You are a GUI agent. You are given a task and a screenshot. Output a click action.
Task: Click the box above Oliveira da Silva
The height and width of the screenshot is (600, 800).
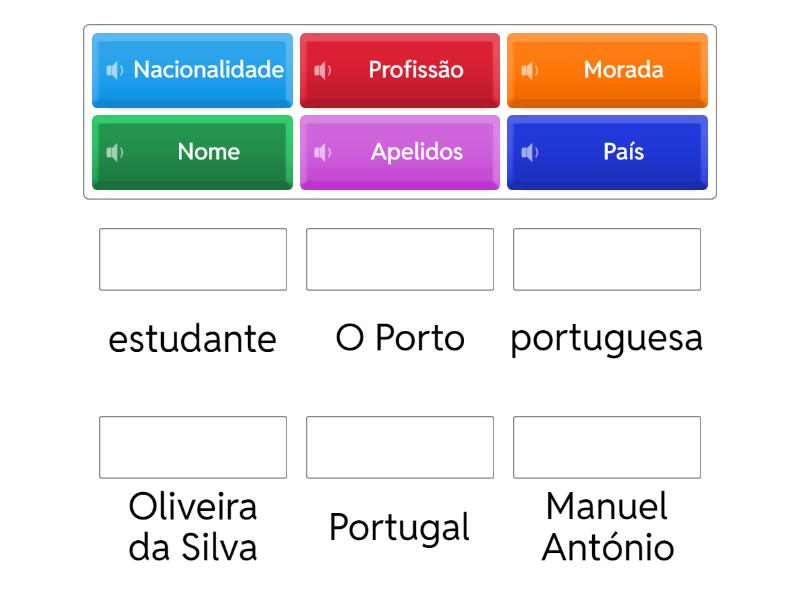[x=193, y=447]
